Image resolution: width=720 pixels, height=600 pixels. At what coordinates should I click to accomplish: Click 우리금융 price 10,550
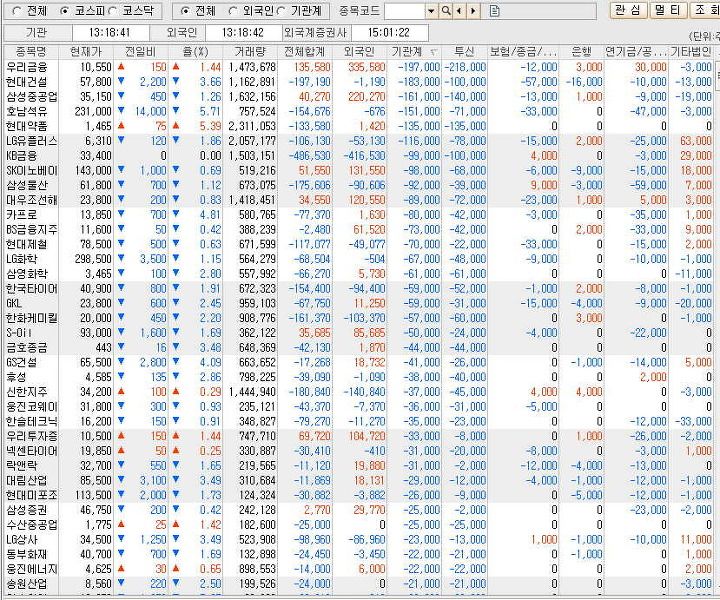(x=96, y=67)
